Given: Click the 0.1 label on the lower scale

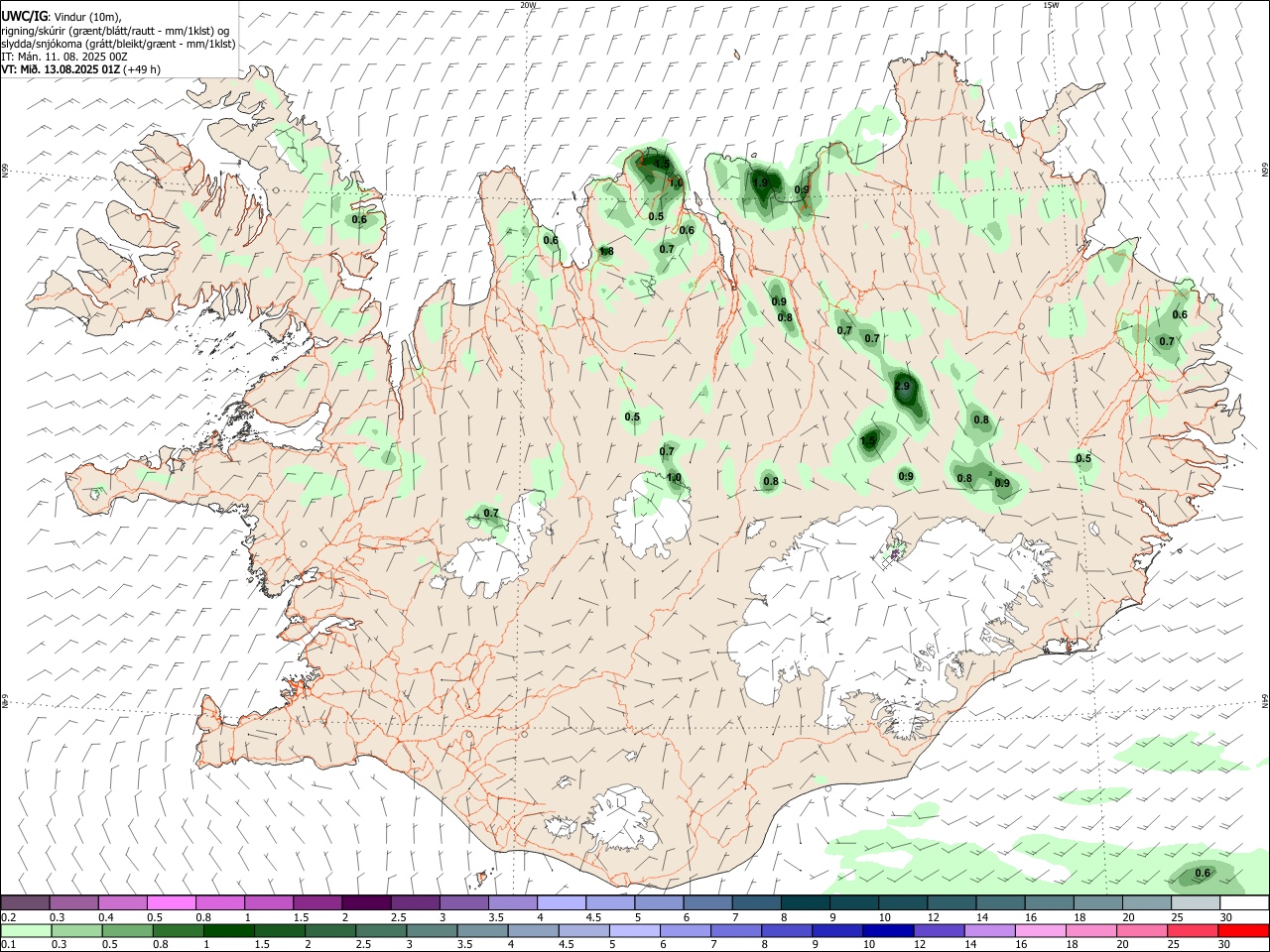Looking at the screenshot, I should pyautogui.click(x=8, y=946).
